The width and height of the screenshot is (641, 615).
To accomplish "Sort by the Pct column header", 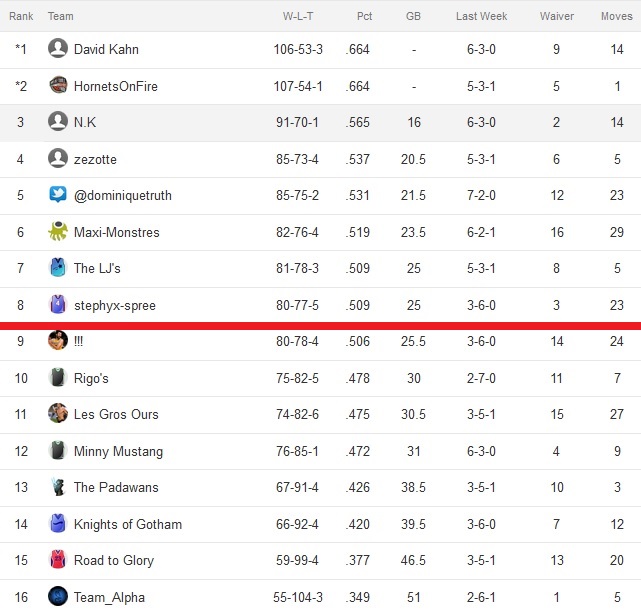I will pos(364,16).
